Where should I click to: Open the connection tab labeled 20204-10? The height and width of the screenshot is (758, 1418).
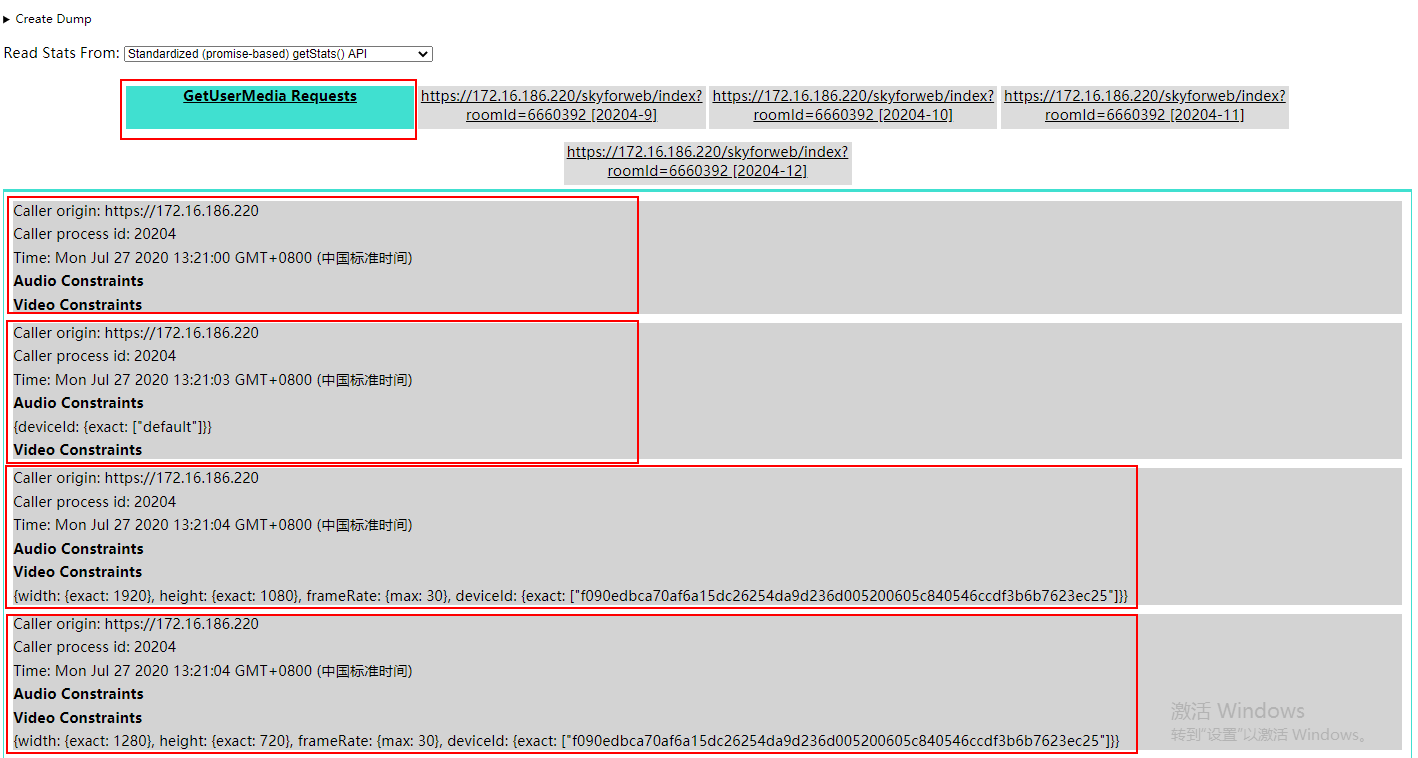pos(852,105)
